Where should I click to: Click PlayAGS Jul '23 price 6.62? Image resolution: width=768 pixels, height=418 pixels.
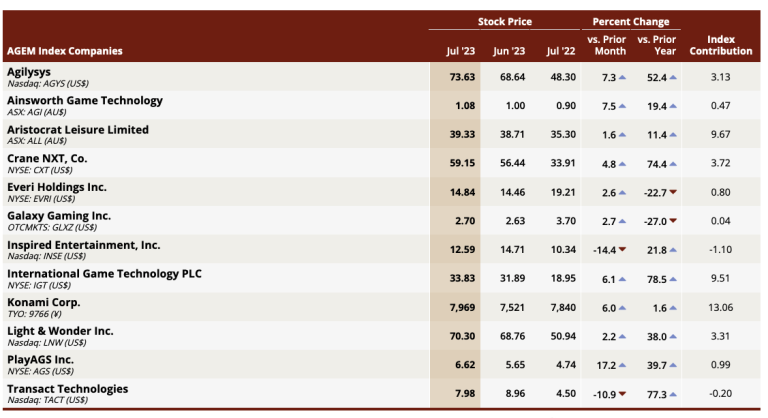click(x=465, y=365)
